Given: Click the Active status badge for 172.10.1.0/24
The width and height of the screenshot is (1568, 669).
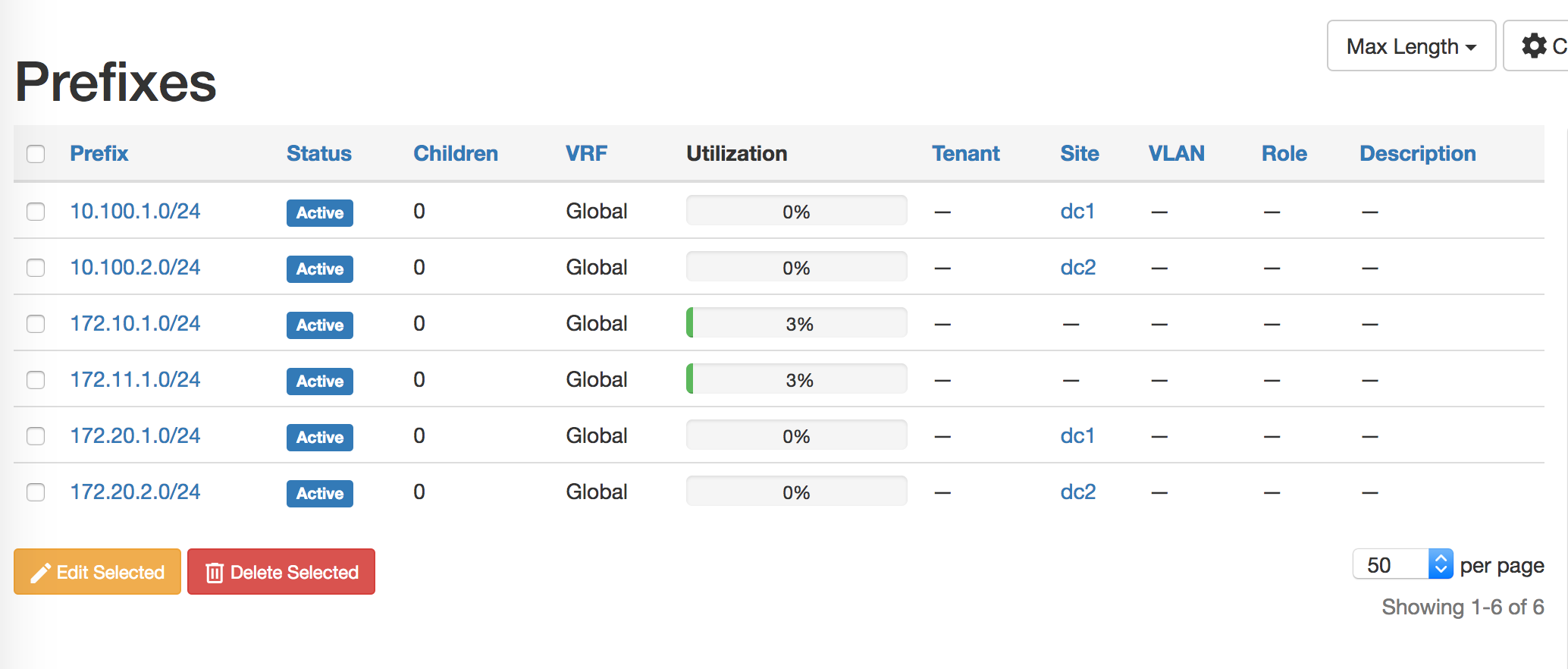Looking at the screenshot, I should pyautogui.click(x=320, y=325).
